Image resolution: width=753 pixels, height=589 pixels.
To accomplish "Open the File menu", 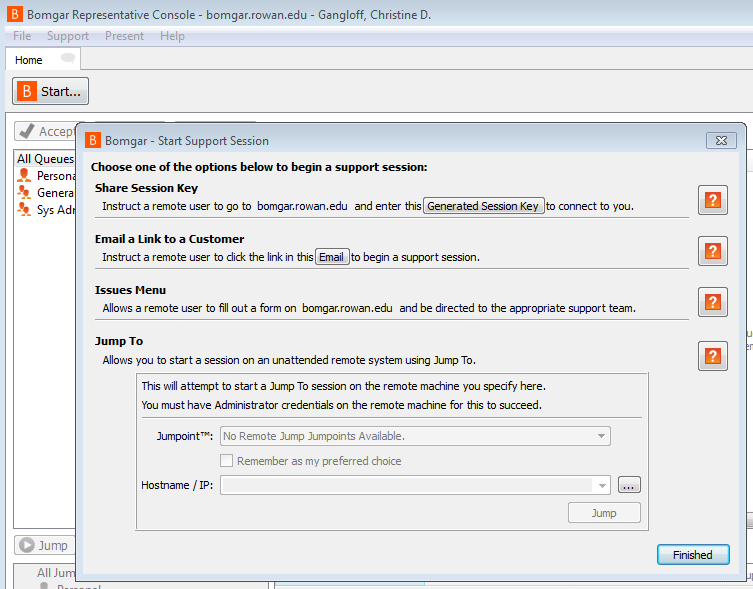I will tap(22, 36).
